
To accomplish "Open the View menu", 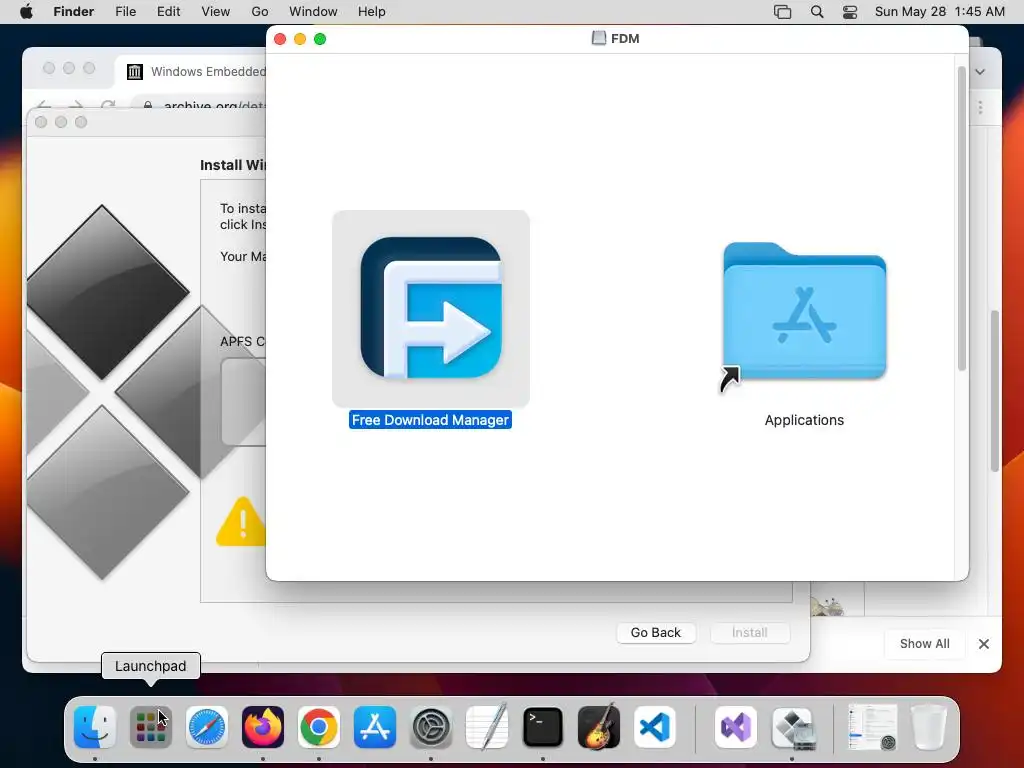I will 216,12.
